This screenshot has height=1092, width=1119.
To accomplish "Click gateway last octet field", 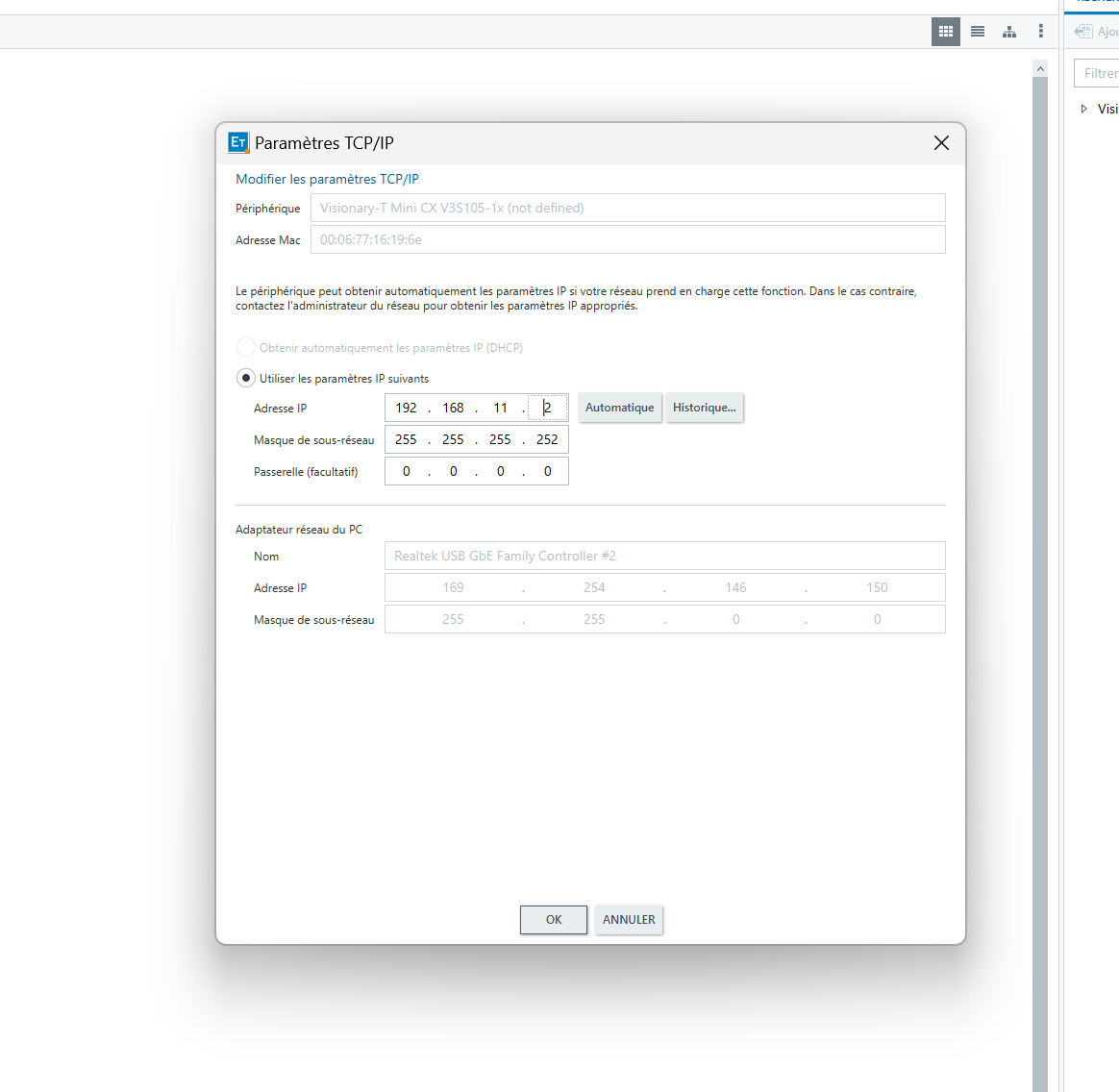I will pos(547,471).
